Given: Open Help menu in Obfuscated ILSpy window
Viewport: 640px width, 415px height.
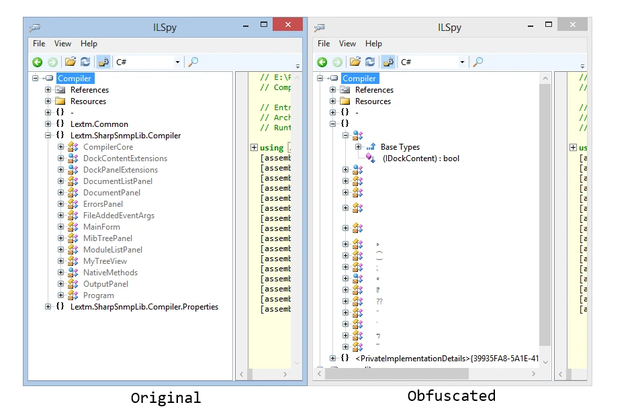Looking at the screenshot, I should (x=373, y=44).
